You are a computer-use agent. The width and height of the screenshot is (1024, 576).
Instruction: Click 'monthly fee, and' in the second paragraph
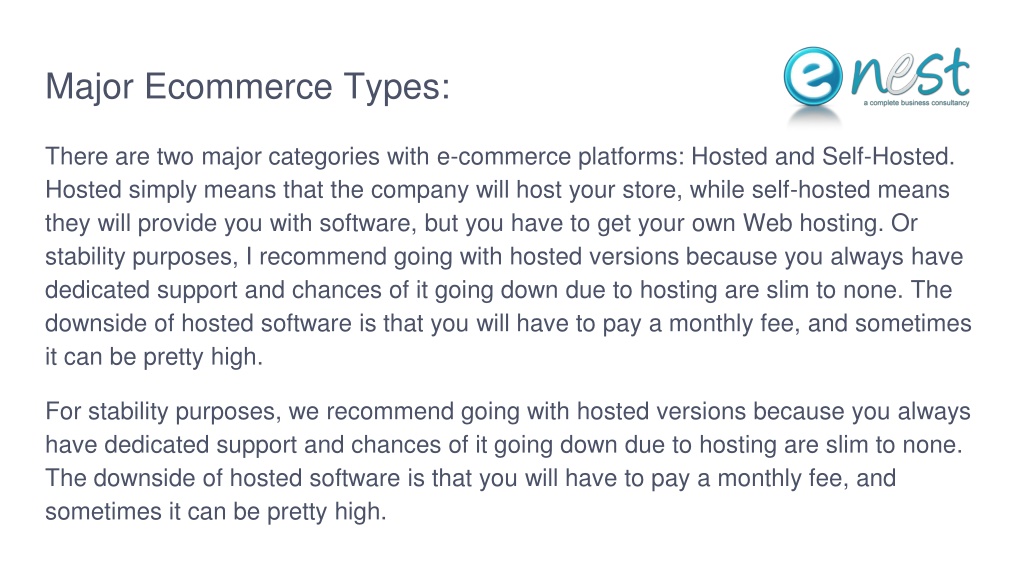point(806,479)
